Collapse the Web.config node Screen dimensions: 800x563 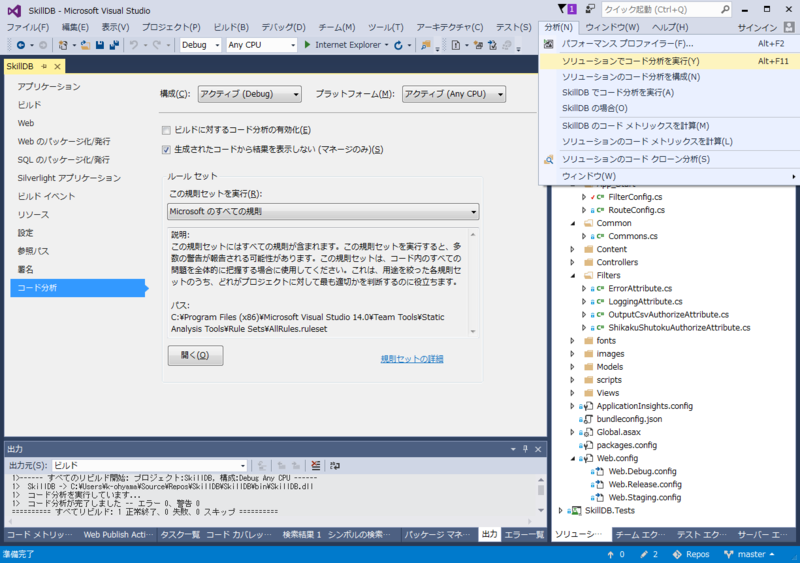tap(573, 458)
